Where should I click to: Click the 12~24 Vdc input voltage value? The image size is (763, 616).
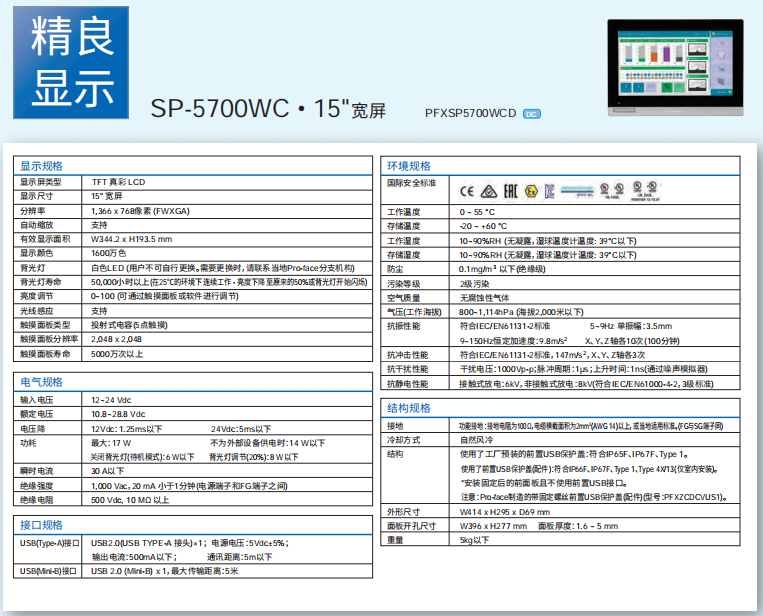coord(111,400)
